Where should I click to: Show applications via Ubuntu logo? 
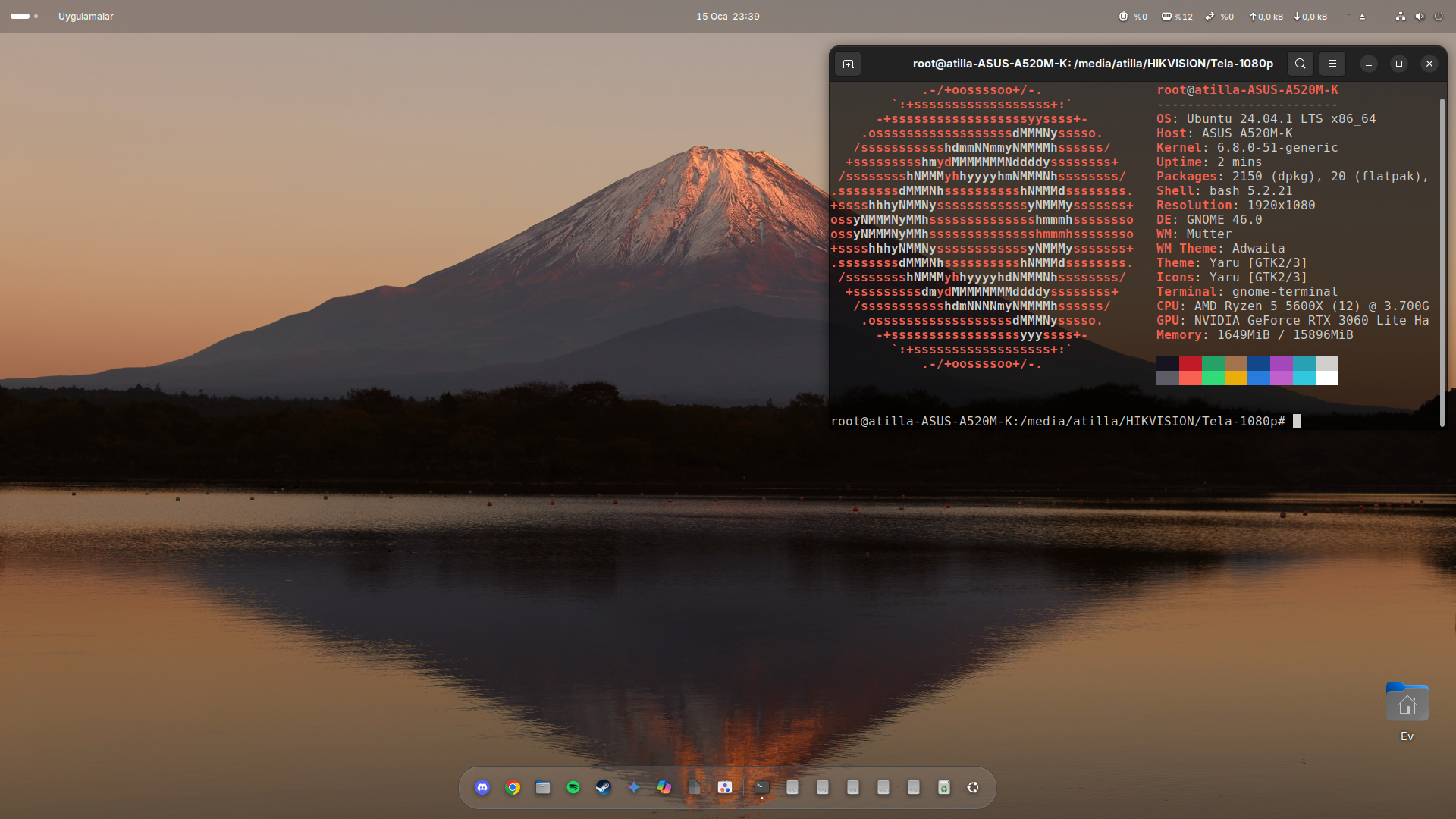click(x=973, y=787)
